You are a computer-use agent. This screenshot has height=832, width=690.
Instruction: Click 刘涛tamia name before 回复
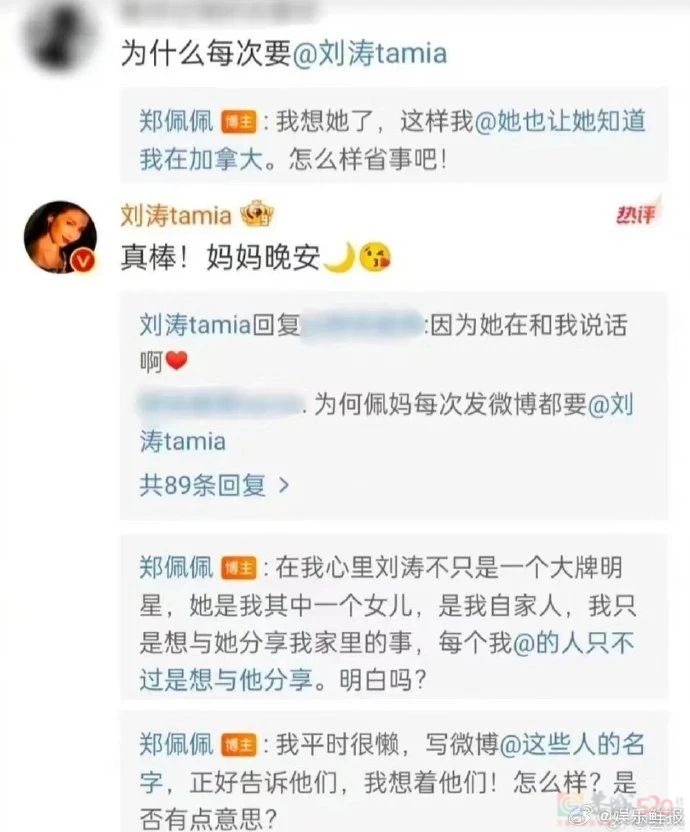pyautogui.click(x=195, y=325)
